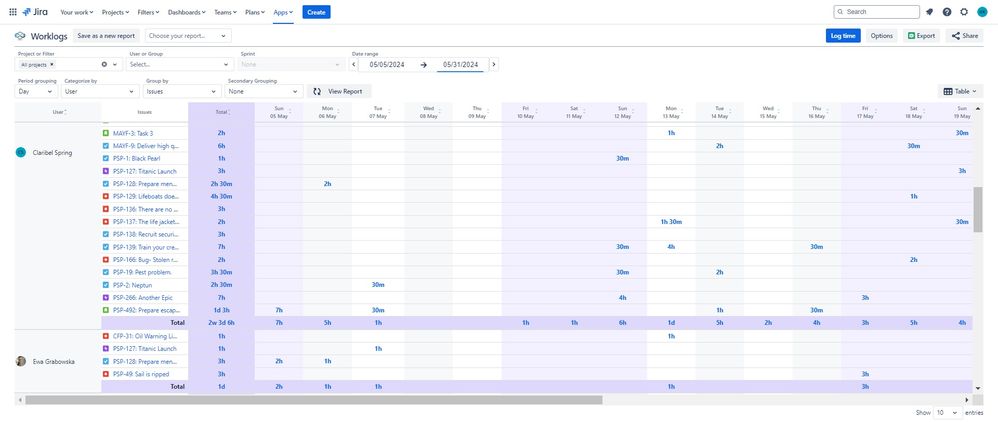The image size is (998, 422).
Task: Click in the Jira Search field
Action: click(x=876, y=11)
